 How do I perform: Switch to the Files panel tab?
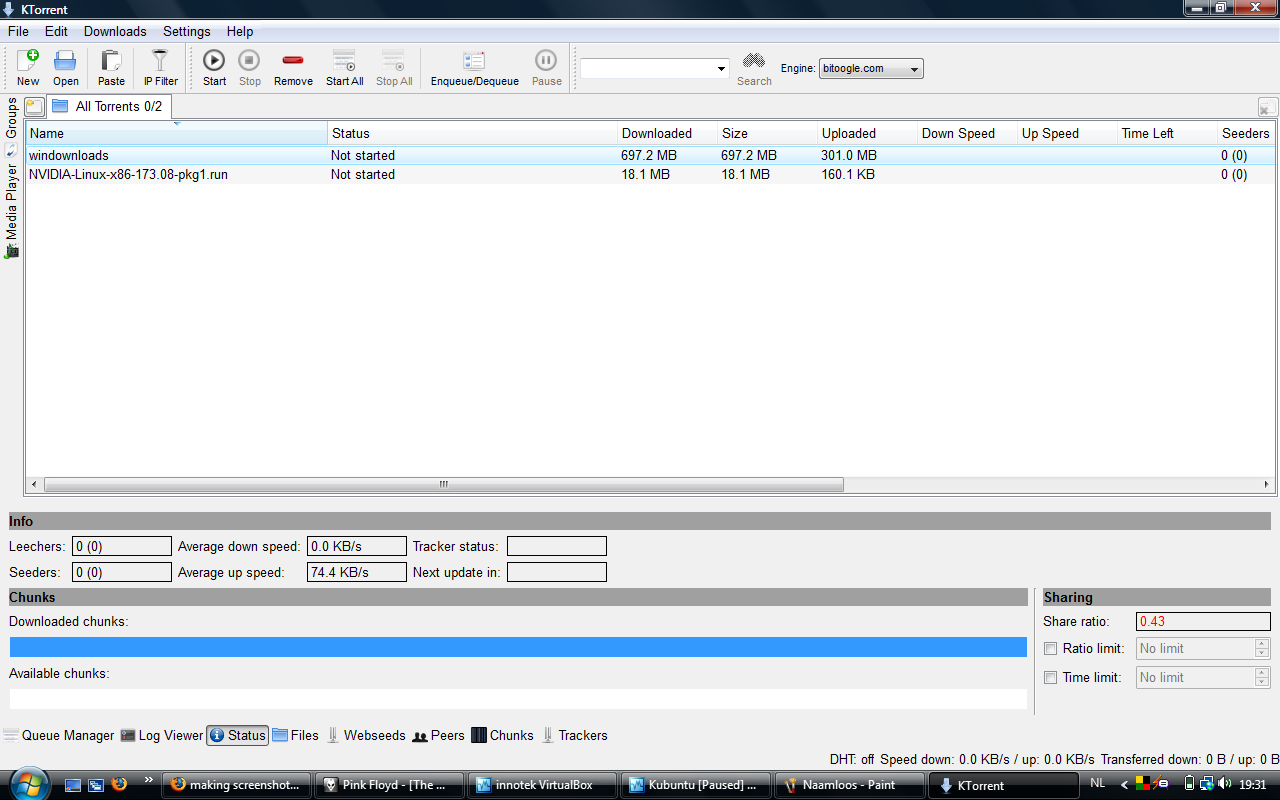click(x=296, y=736)
